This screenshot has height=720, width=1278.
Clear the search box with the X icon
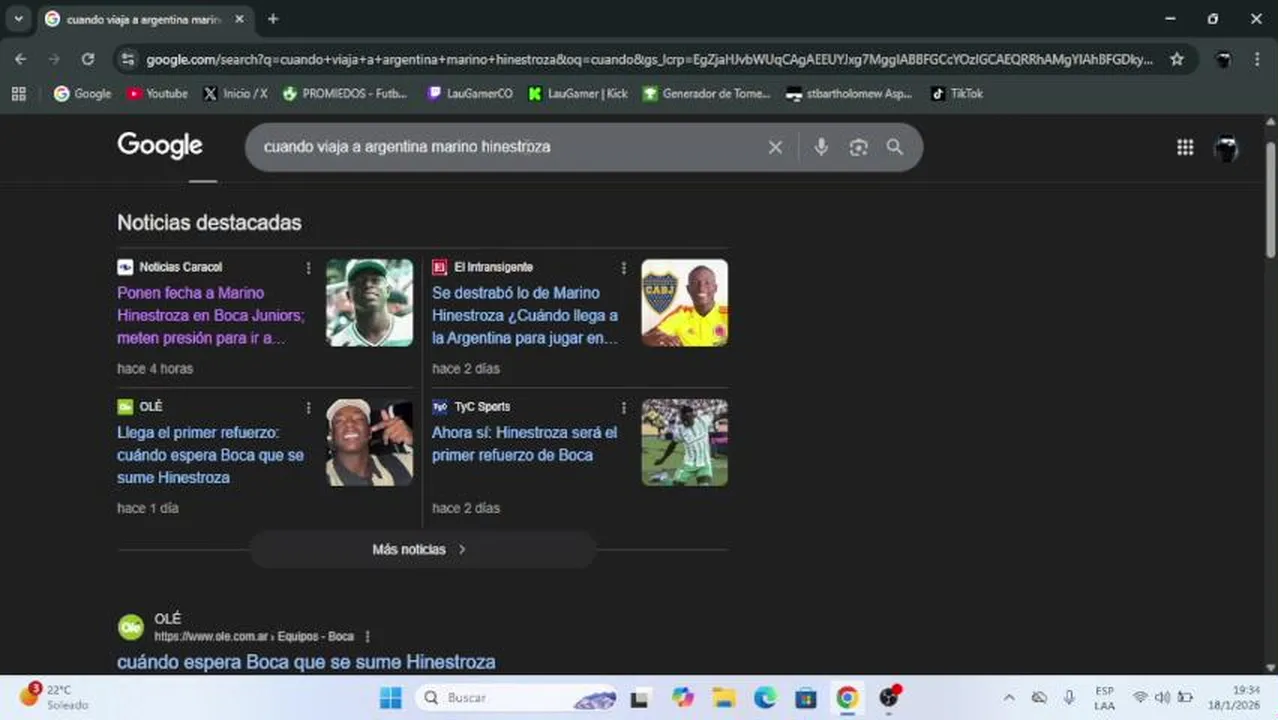pos(775,147)
